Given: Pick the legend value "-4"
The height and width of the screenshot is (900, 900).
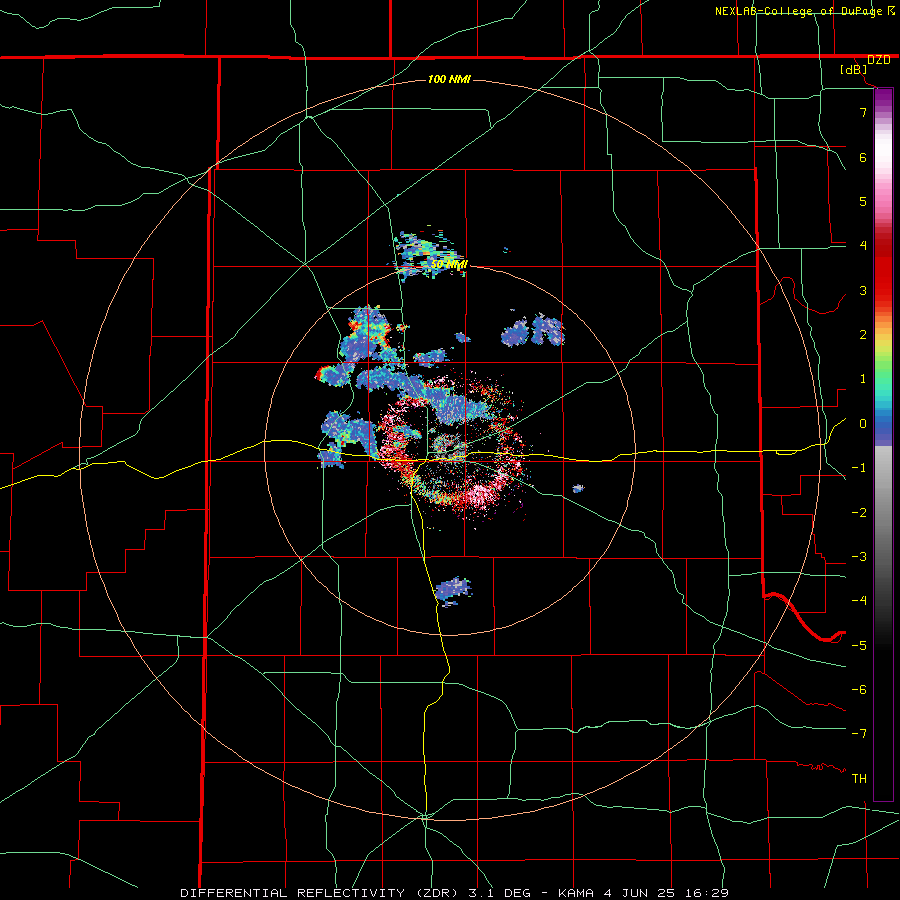Looking at the screenshot, I should [x=859, y=601].
